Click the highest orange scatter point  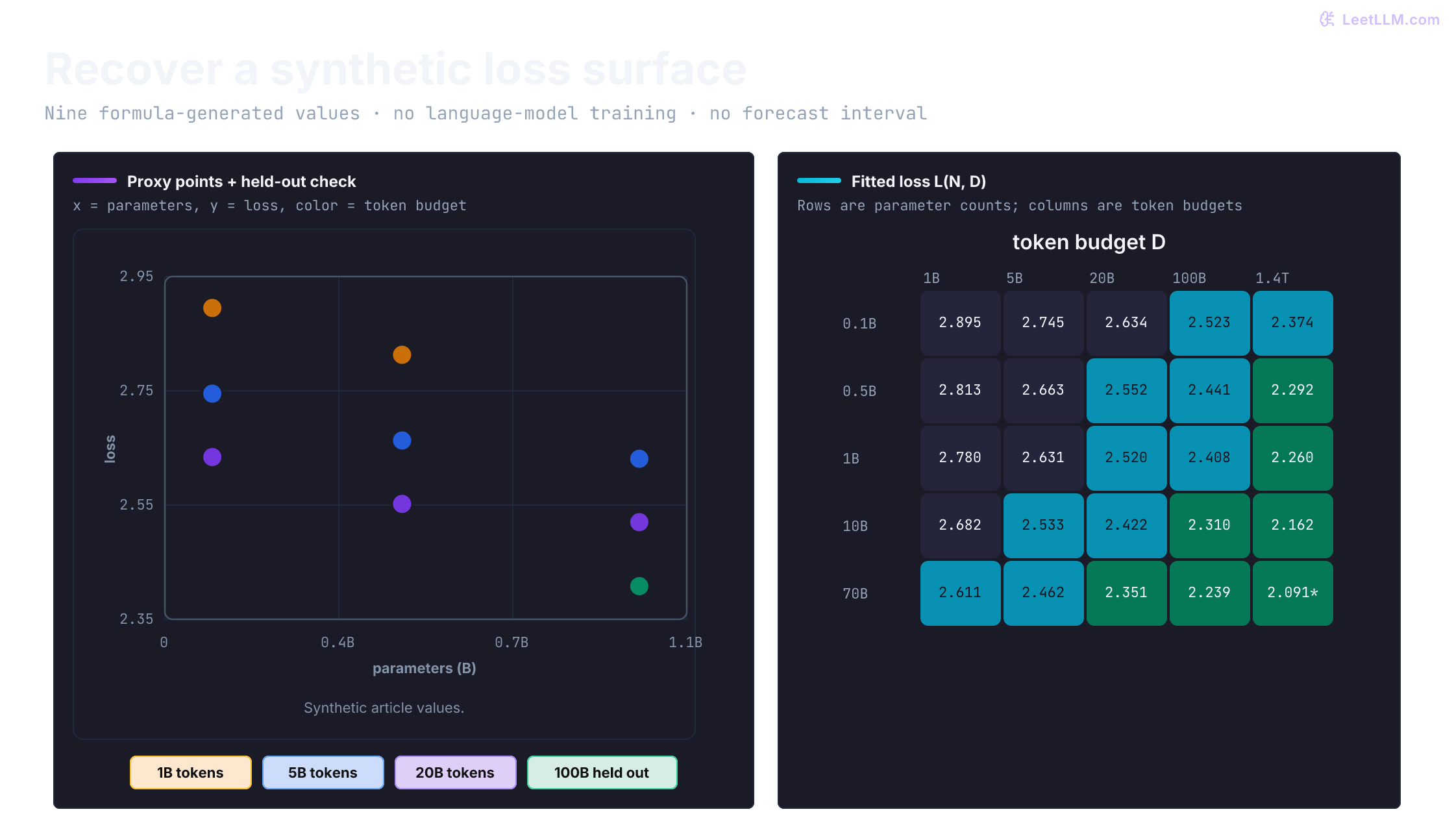[212, 308]
